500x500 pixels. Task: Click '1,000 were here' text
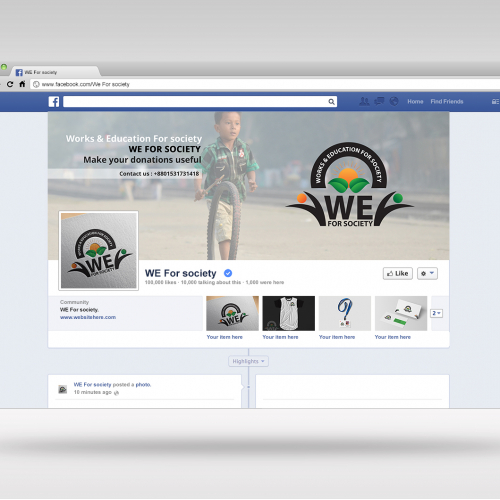[x=265, y=282]
